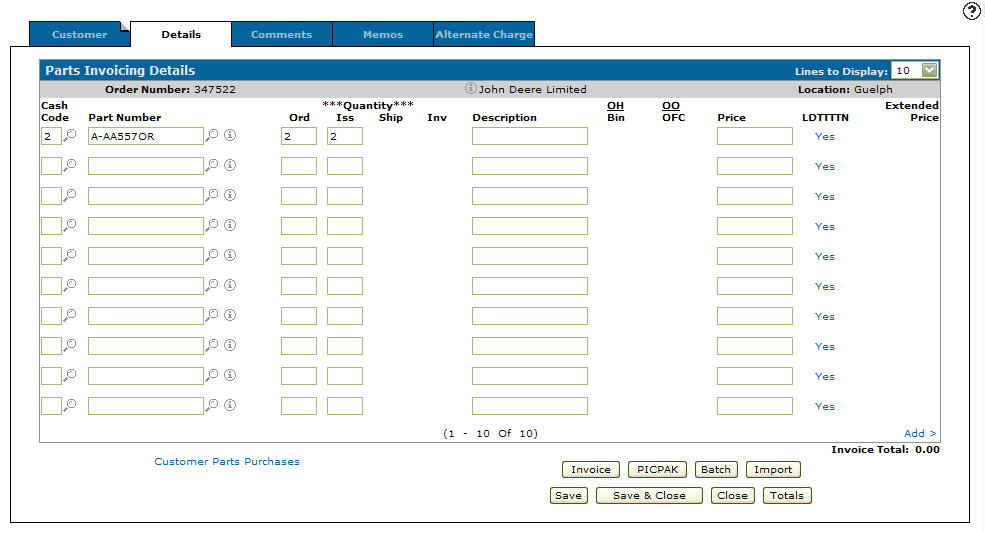The width and height of the screenshot is (985, 533).
Task: Open the Lines to Display dropdown
Action: [929, 71]
